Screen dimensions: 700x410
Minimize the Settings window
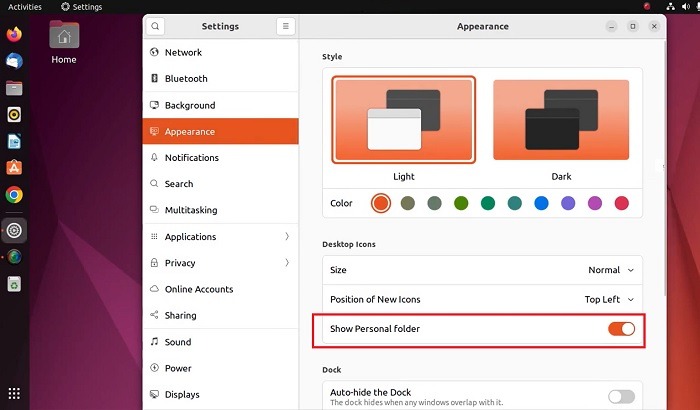click(612, 26)
